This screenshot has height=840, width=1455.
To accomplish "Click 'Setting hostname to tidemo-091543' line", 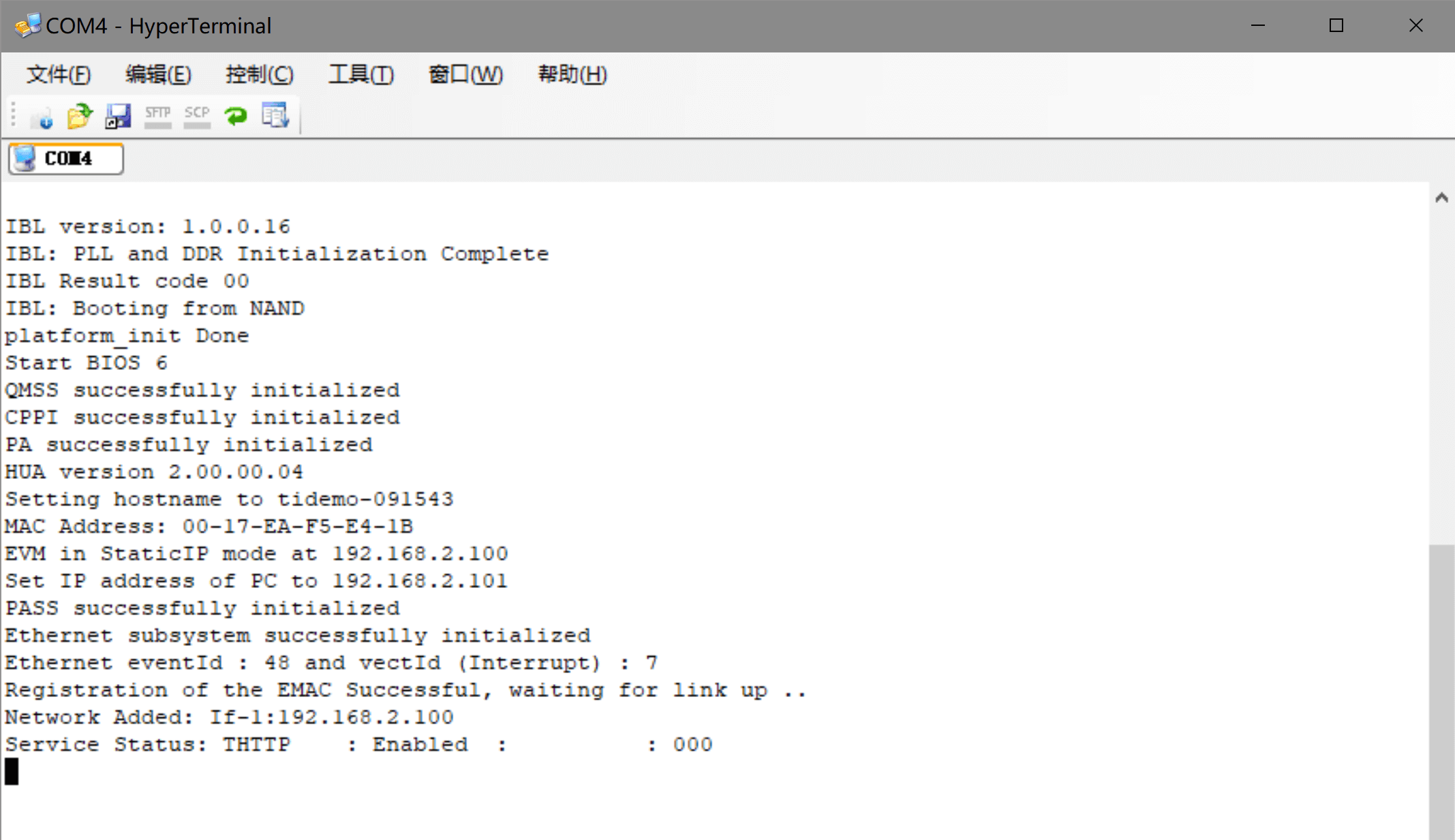I will (x=230, y=499).
